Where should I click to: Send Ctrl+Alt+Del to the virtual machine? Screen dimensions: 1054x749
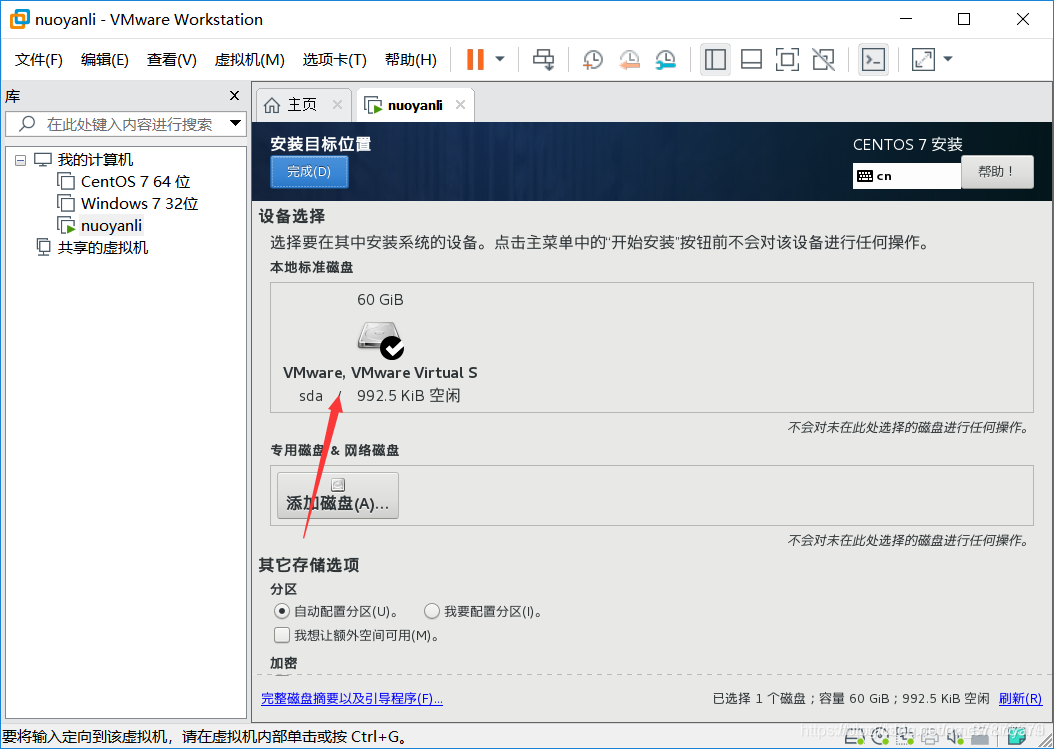click(543, 59)
